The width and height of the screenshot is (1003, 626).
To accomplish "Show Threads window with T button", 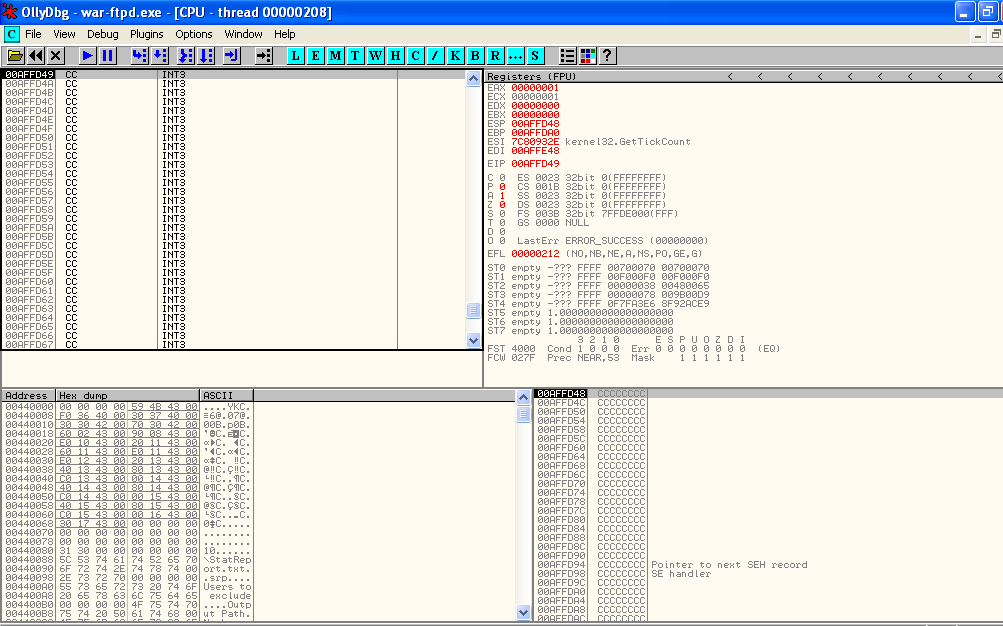I will point(355,56).
